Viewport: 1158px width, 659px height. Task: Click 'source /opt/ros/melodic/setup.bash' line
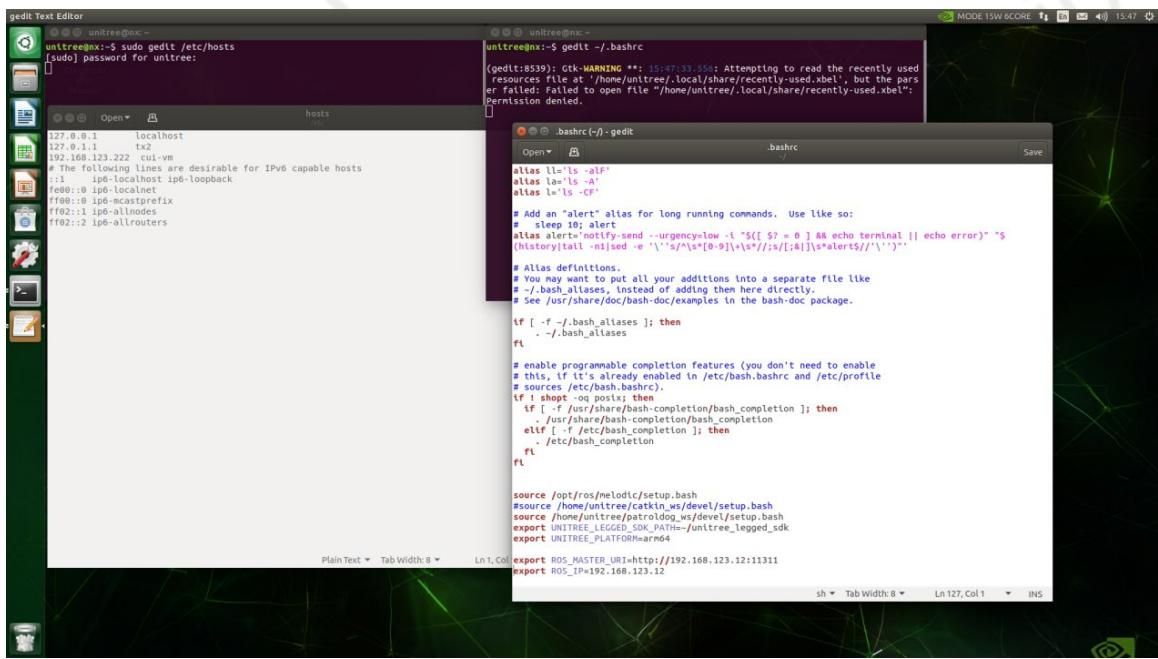click(605, 495)
